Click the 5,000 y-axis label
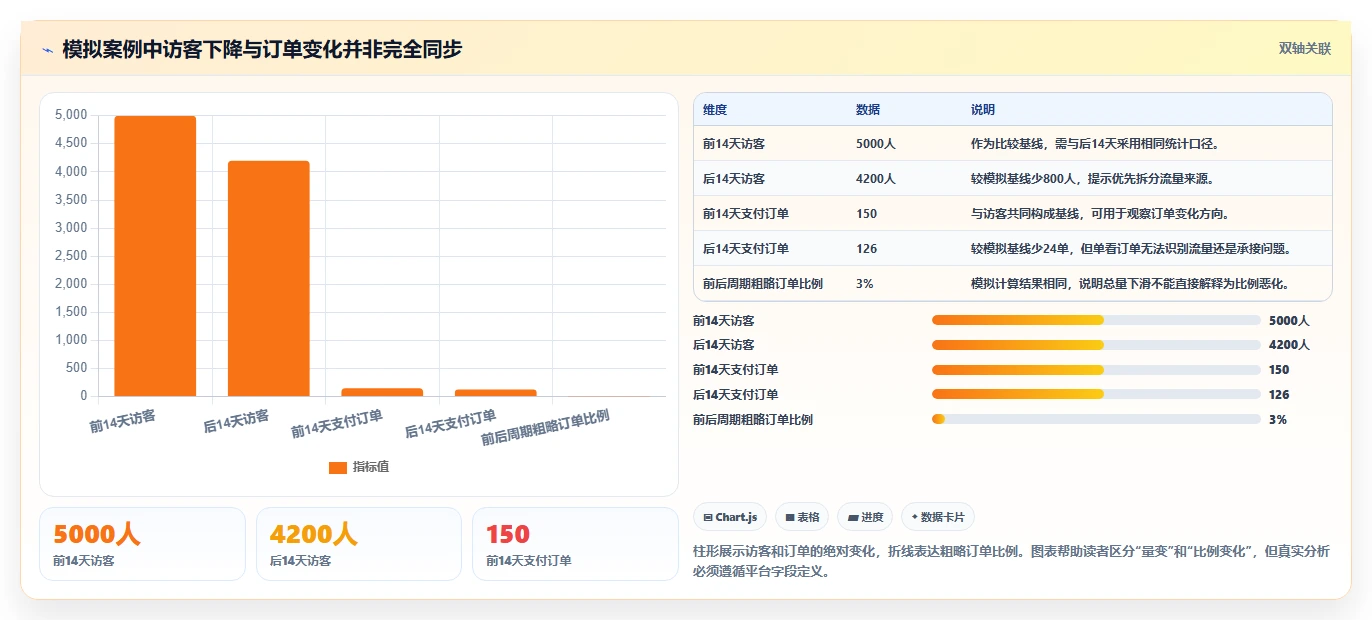Viewport: 1372px width, 620px height. click(x=71, y=115)
